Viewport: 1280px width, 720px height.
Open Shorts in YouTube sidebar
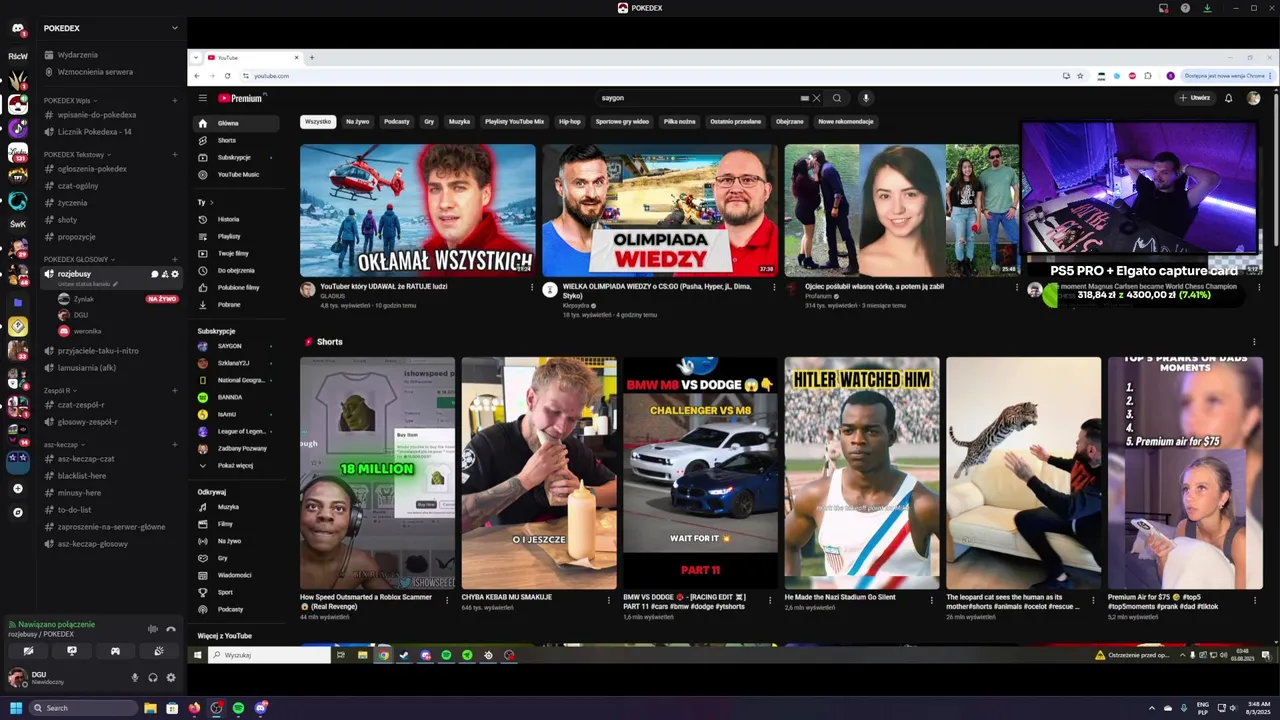coord(238,140)
